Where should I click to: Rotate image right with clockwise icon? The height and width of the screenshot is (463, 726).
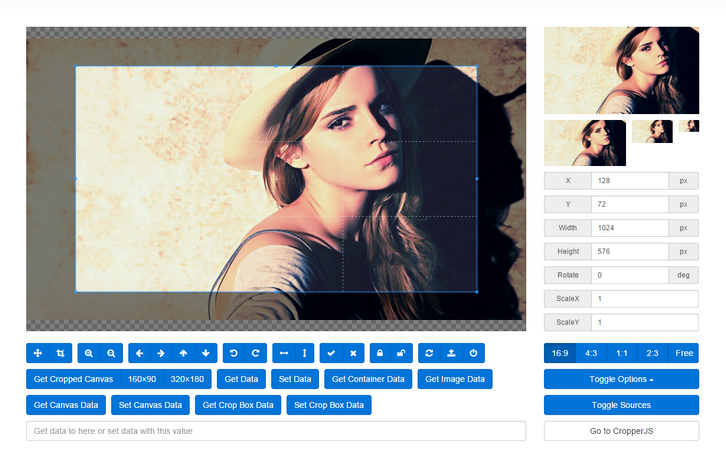click(x=257, y=353)
